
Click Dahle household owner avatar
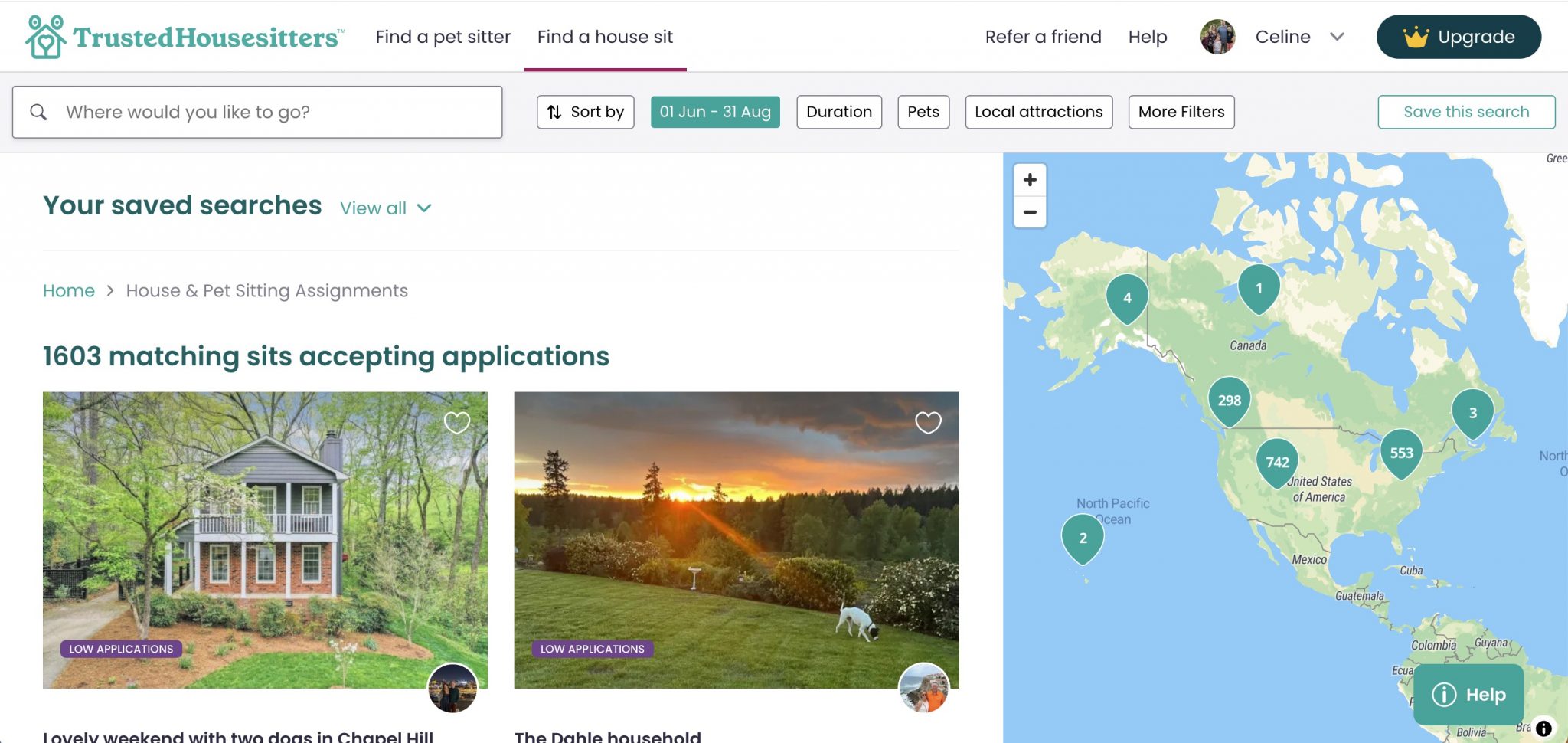click(x=924, y=688)
